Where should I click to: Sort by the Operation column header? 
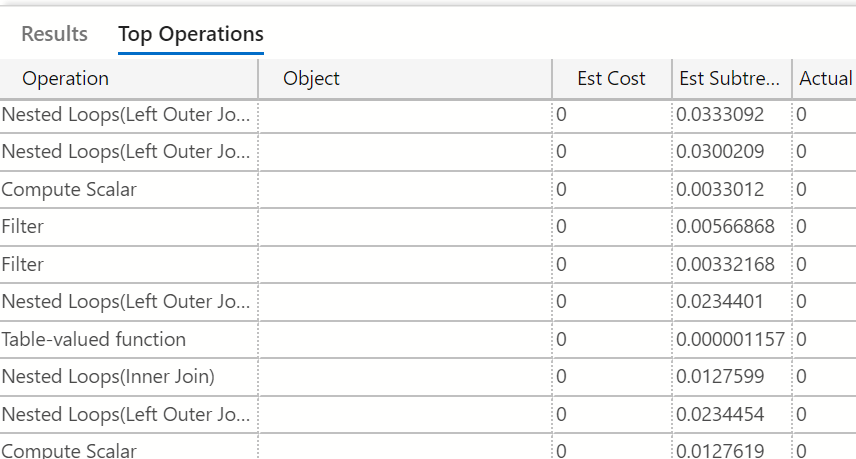tap(66, 79)
